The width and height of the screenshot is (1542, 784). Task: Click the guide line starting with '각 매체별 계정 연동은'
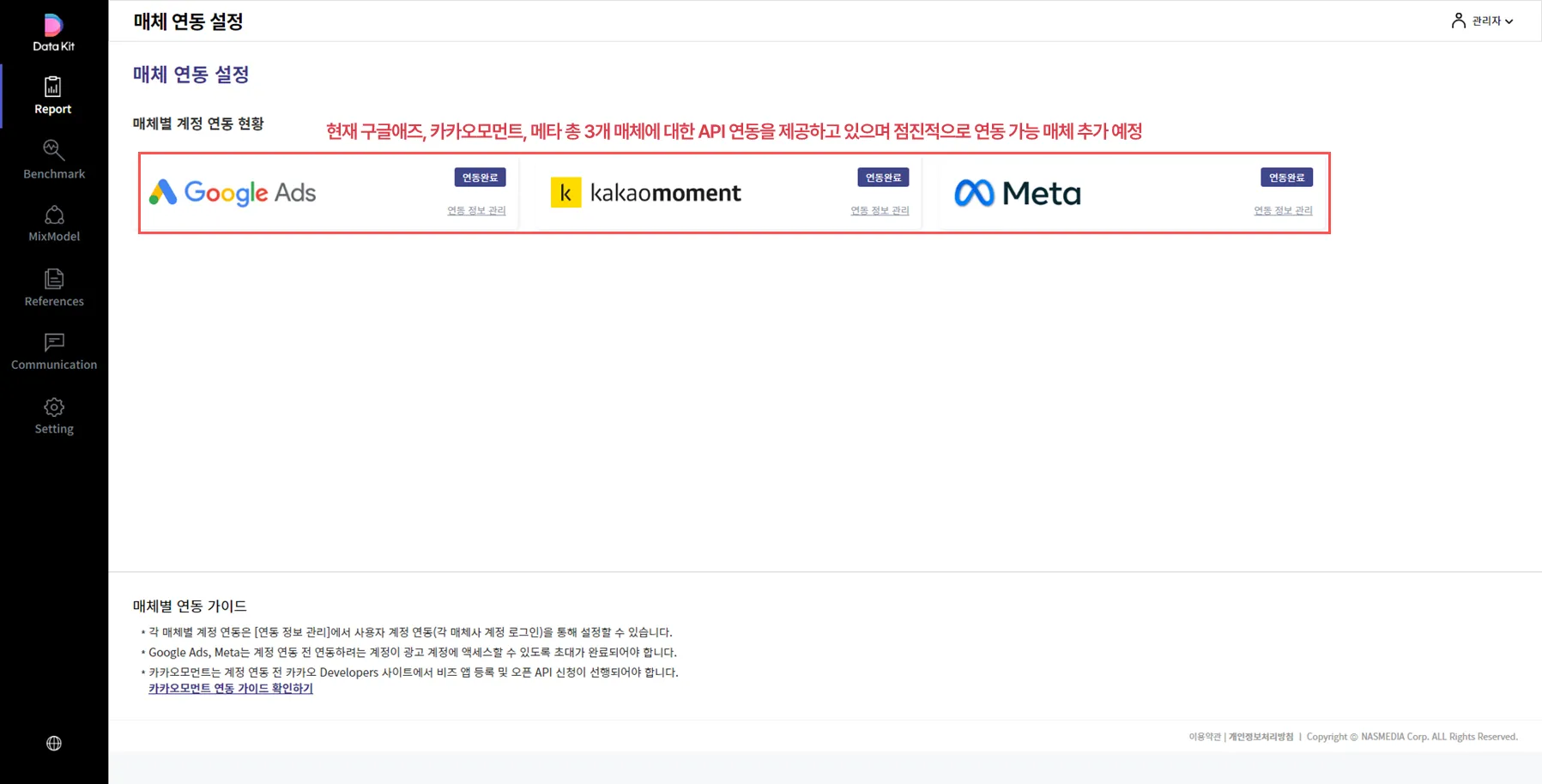[410, 632]
